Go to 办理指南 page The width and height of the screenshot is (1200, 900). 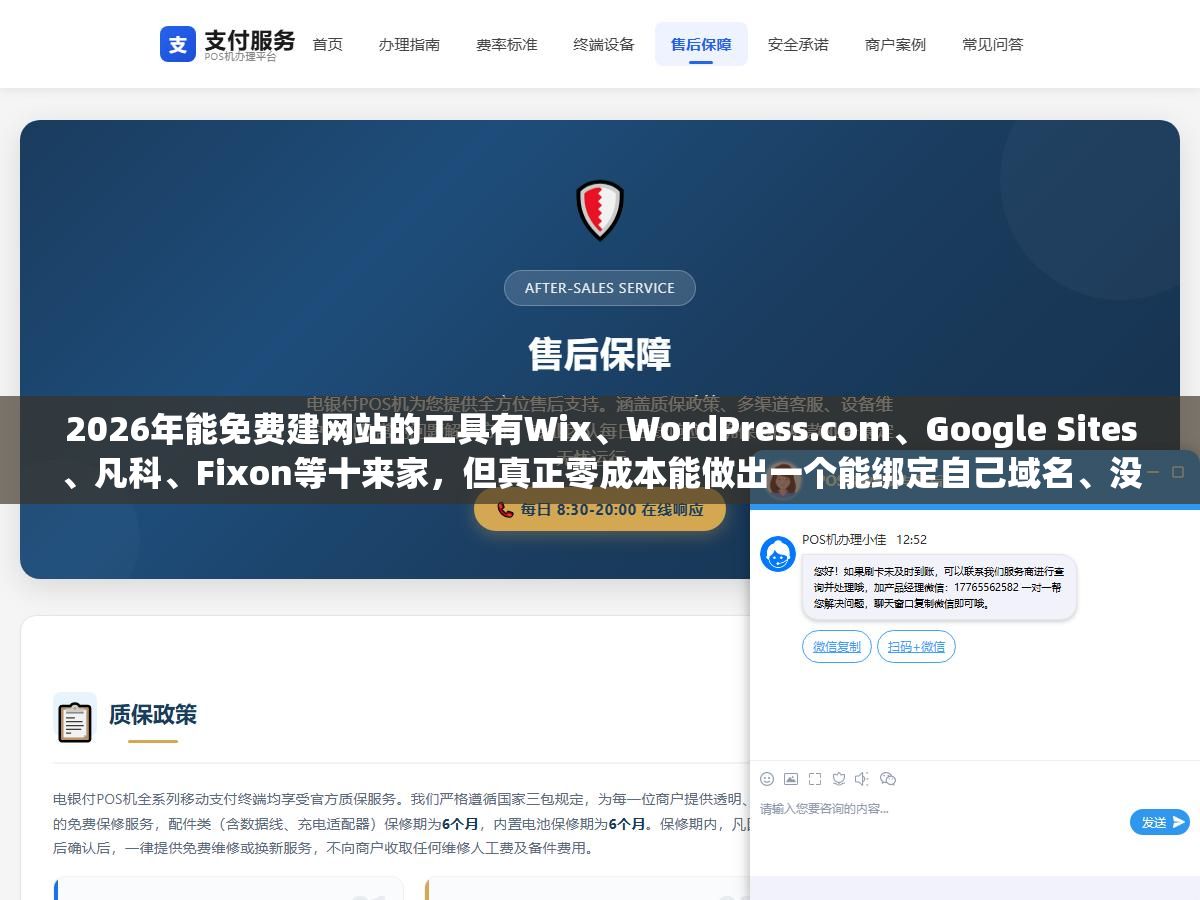(409, 44)
